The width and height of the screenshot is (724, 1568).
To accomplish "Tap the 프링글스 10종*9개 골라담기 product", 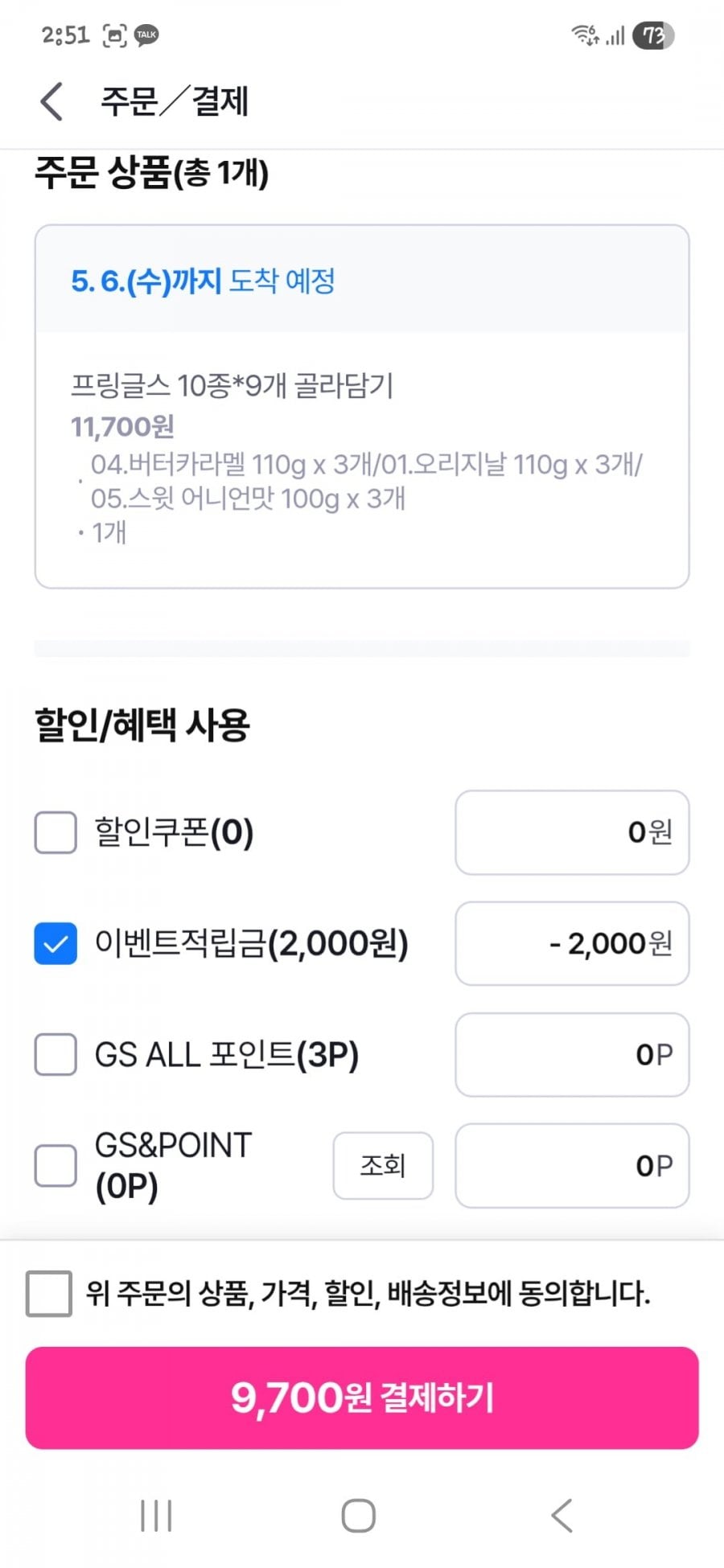I will [x=232, y=386].
